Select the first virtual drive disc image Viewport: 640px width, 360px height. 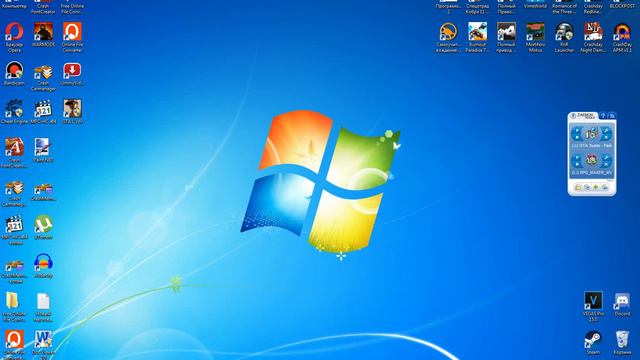pyautogui.click(x=591, y=133)
